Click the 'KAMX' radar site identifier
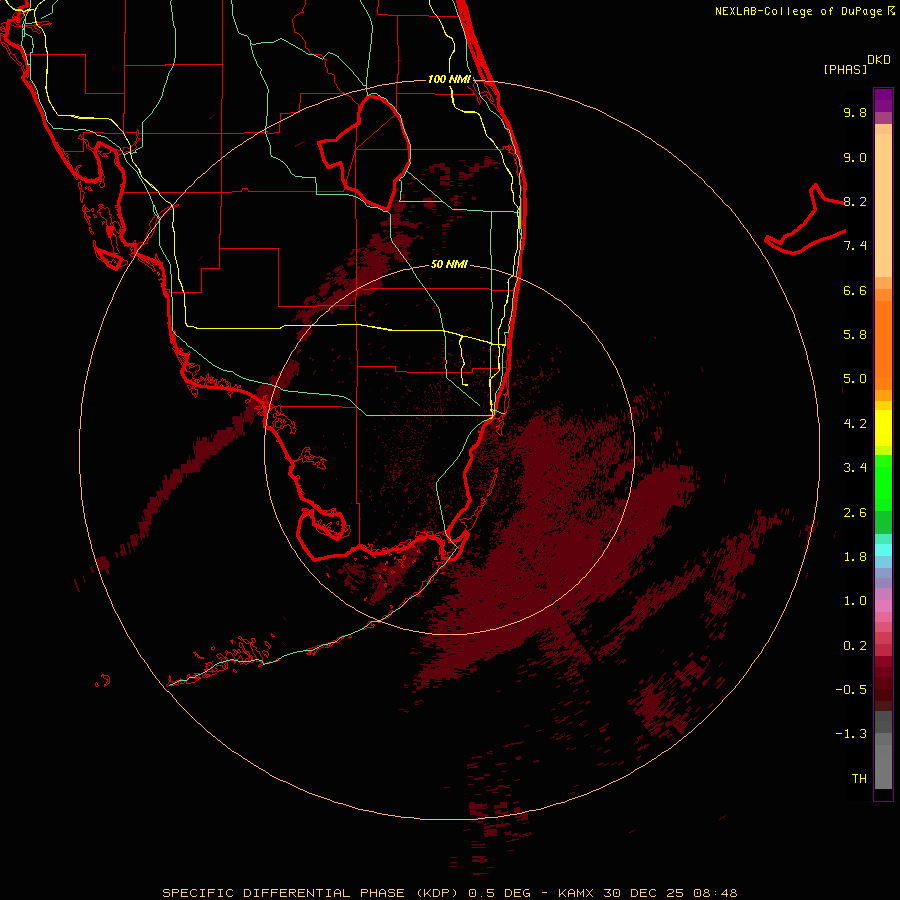This screenshot has height=900, width=900. tap(577, 893)
